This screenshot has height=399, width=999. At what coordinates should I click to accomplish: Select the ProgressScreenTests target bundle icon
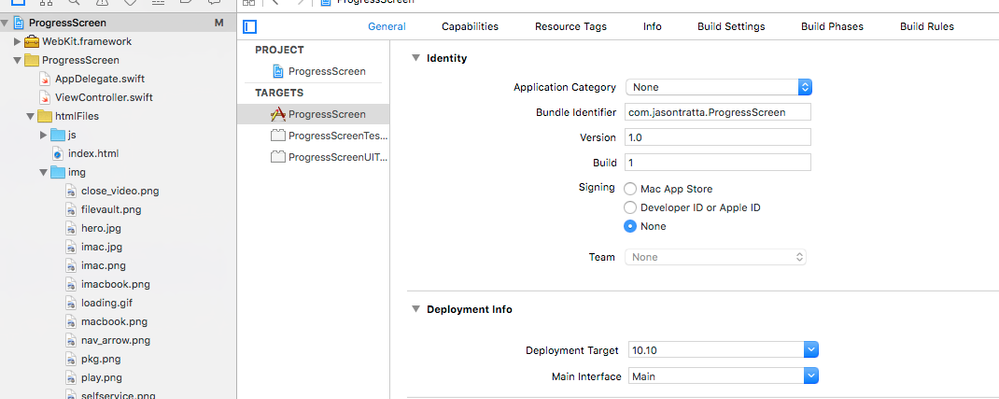coord(278,135)
